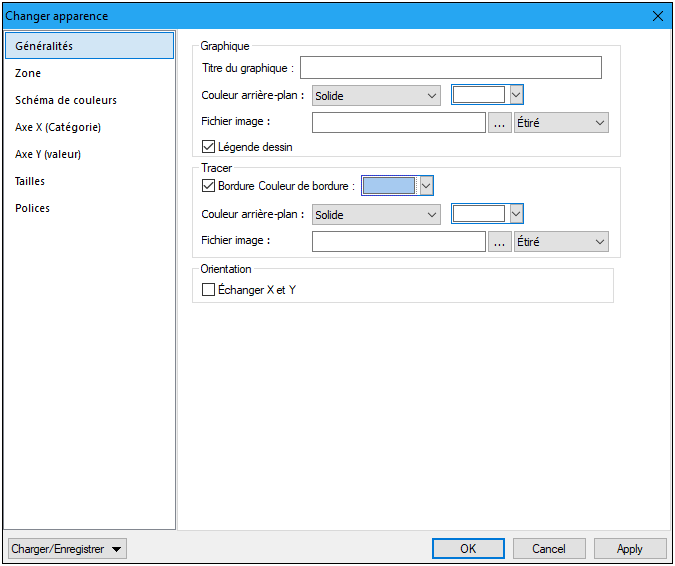Uncheck the Bordure checkbox
Viewport: 675px width, 566px height.
(x=209, y=186)
